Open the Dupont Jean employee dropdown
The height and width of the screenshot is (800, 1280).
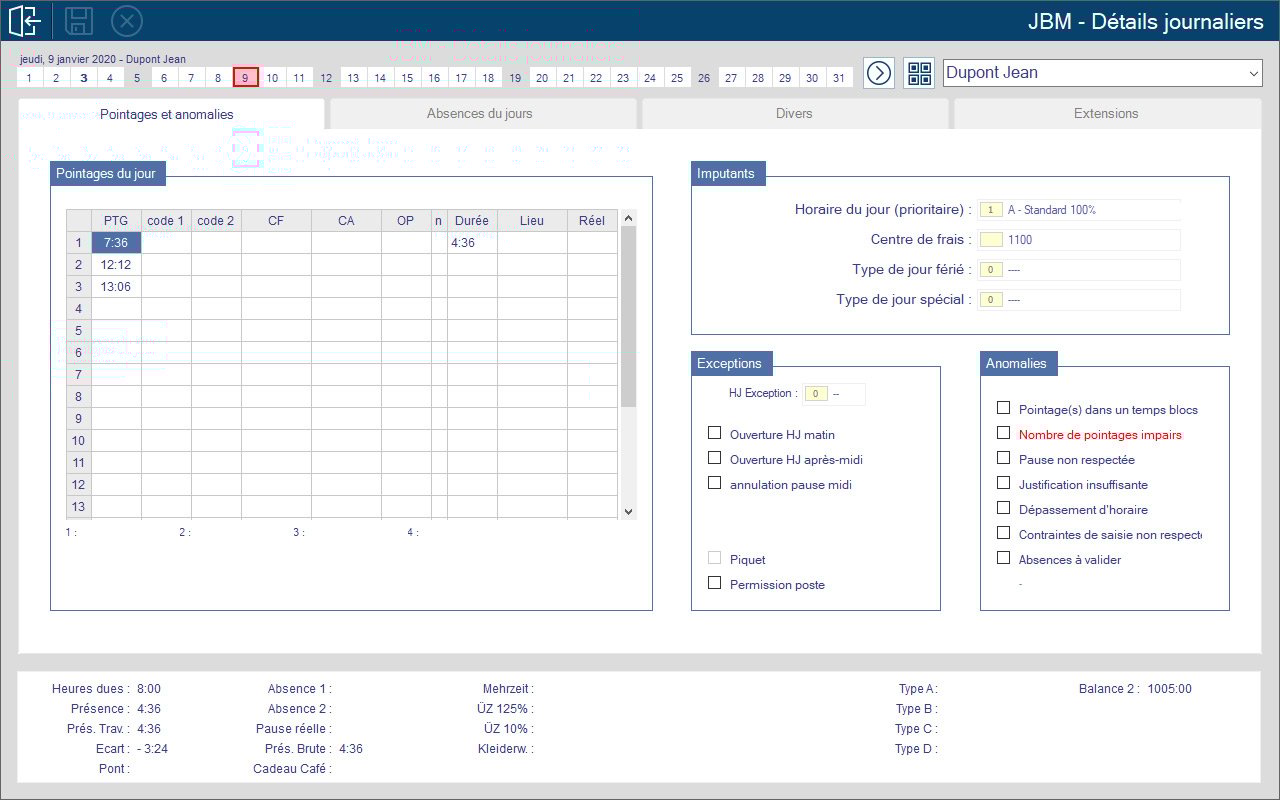click(x=1102, y=73)
